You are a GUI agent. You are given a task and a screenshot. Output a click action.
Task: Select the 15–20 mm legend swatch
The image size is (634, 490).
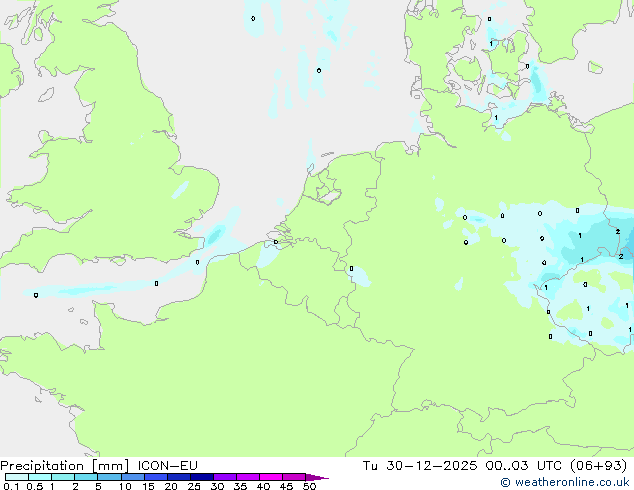pos(156,477)
